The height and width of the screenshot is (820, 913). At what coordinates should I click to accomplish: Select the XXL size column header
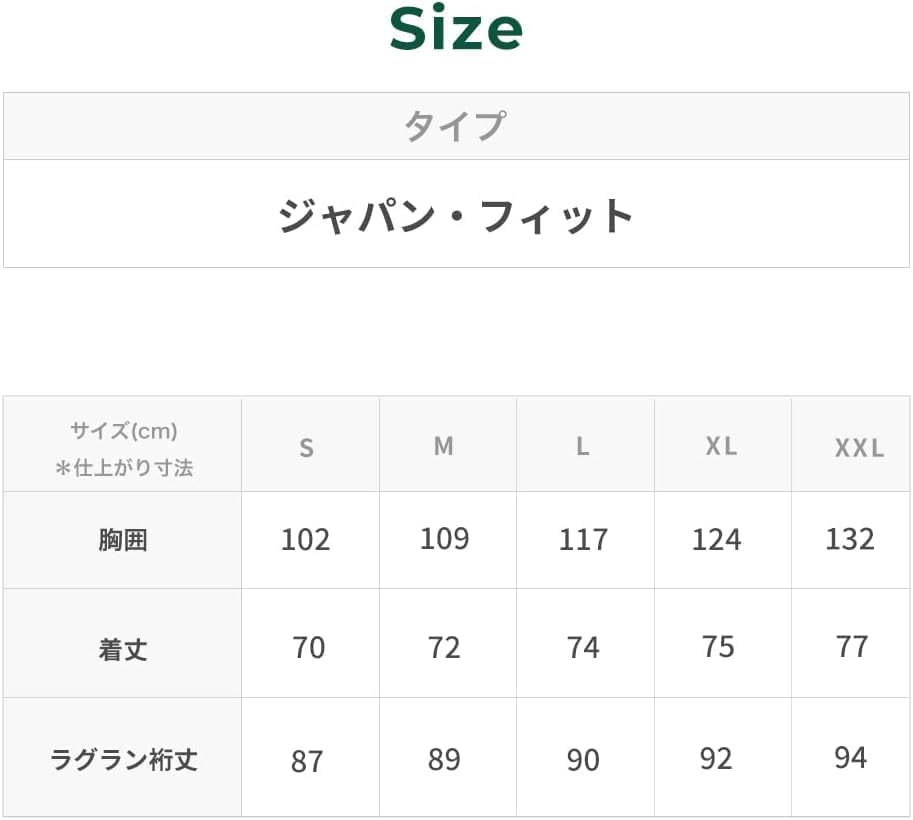click(x=859, y=449)
